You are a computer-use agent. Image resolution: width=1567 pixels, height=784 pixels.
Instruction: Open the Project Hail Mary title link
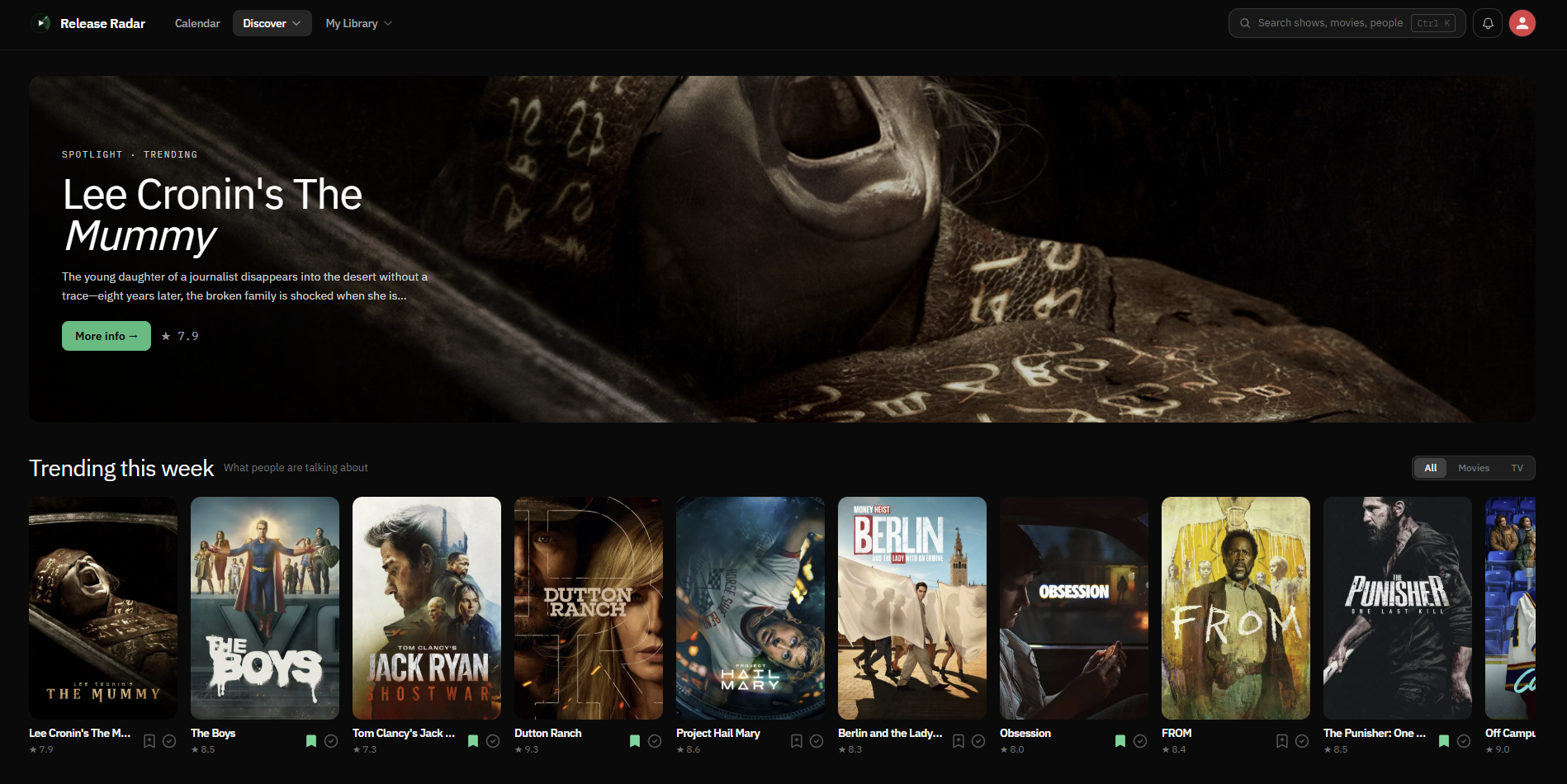click(x=718, y=733)
